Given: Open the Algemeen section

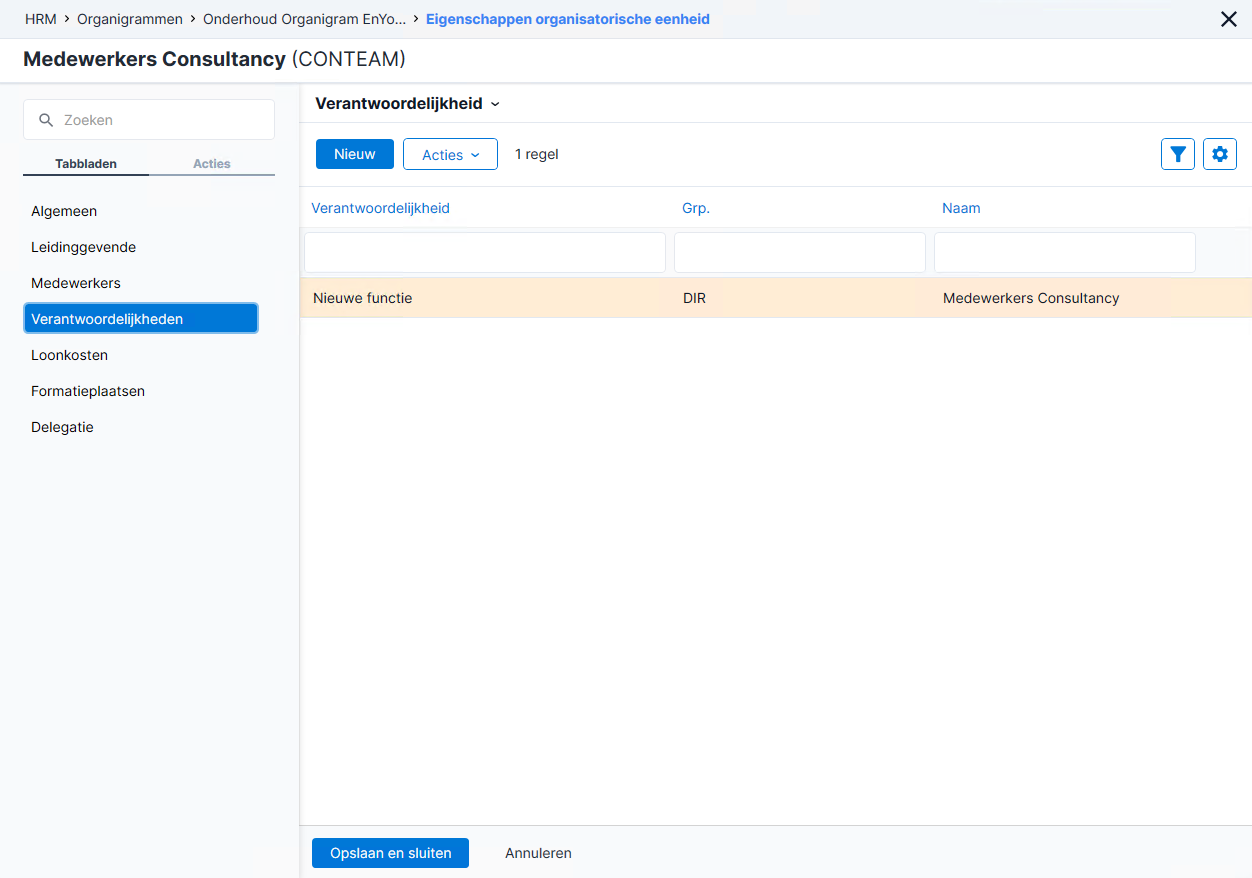Looking at the screenshot, I should 64,211.
